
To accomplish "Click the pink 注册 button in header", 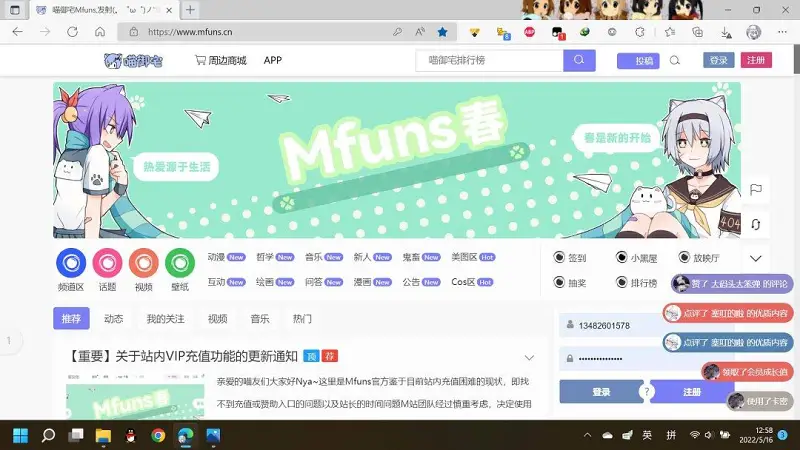I will [x=756, y=60].
